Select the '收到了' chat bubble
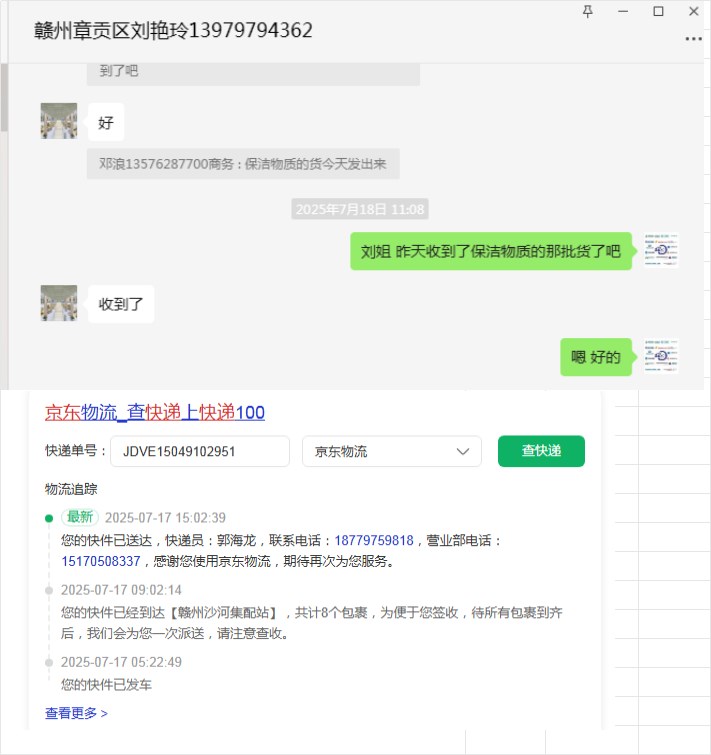This screenshot has width=711, height=755. coord(121,304)
